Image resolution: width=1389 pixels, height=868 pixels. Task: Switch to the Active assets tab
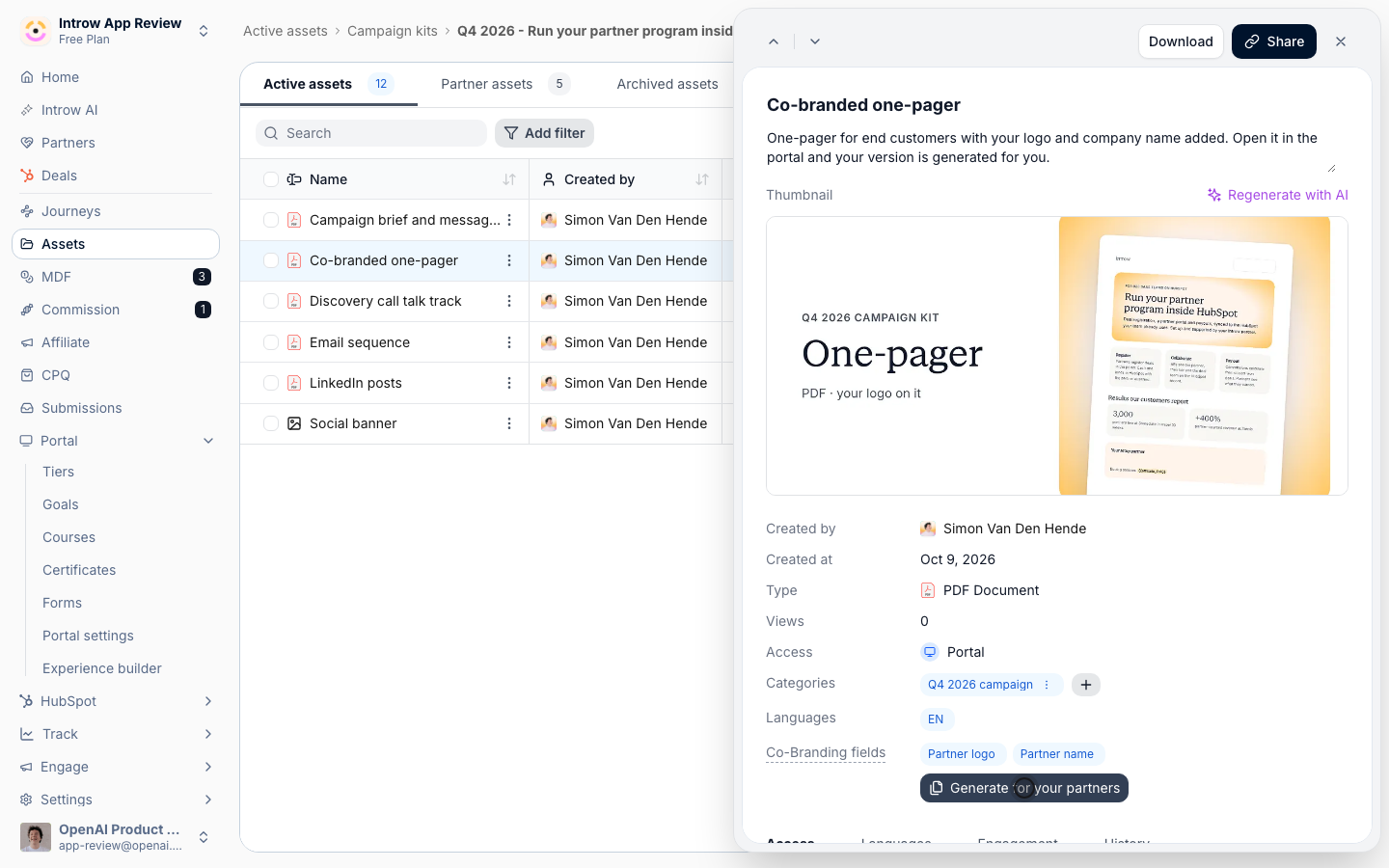pyautogui.click(x=328, y=84)
